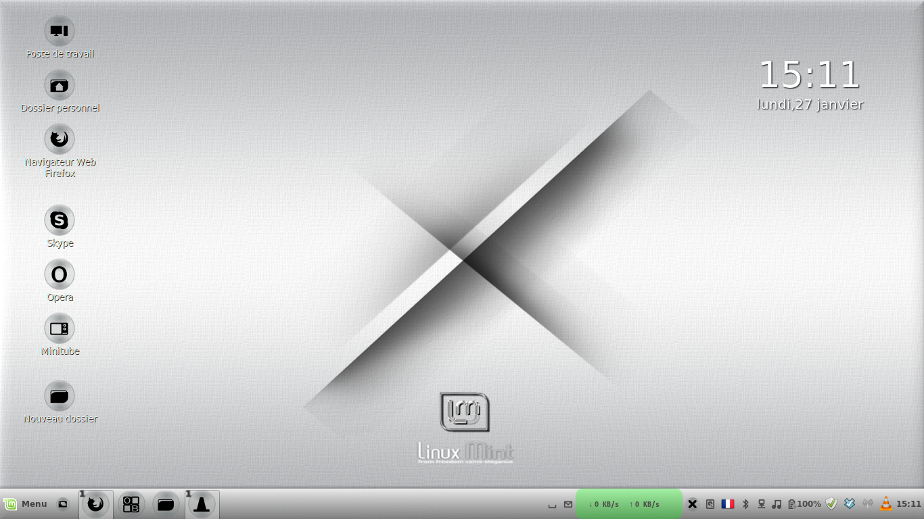This screenshot has width=924, height=519.
Task: Open the wired network connection tray icon
Action: [761, 504]
